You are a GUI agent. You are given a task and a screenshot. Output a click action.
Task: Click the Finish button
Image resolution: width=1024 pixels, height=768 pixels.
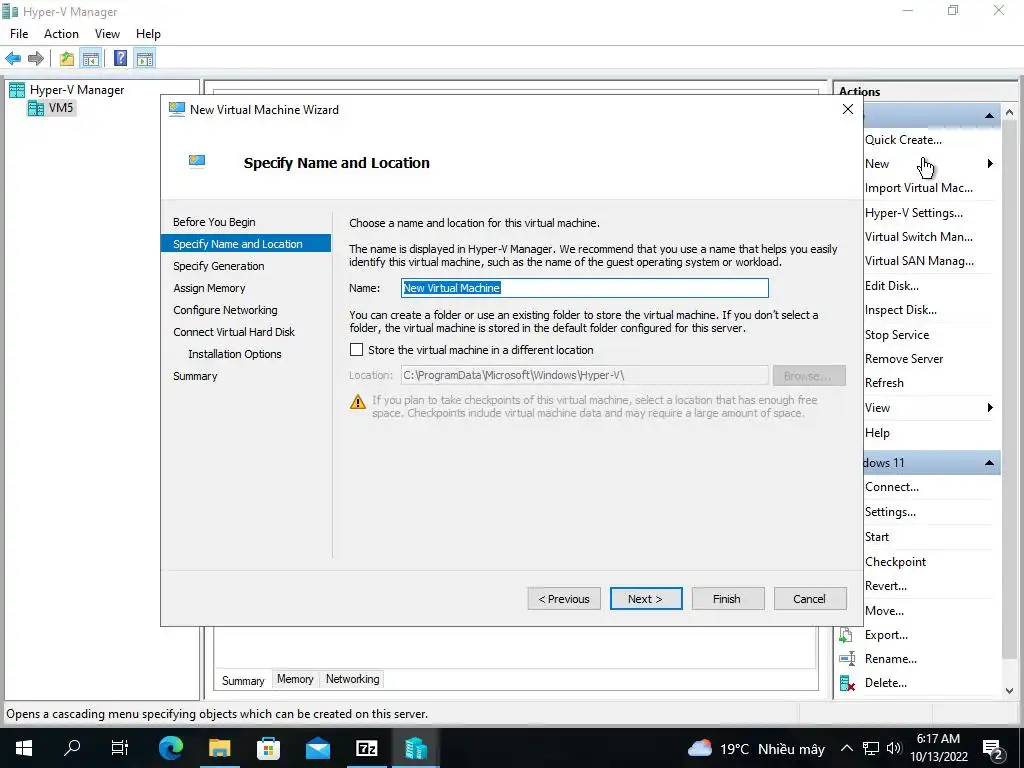pos(728,599)
